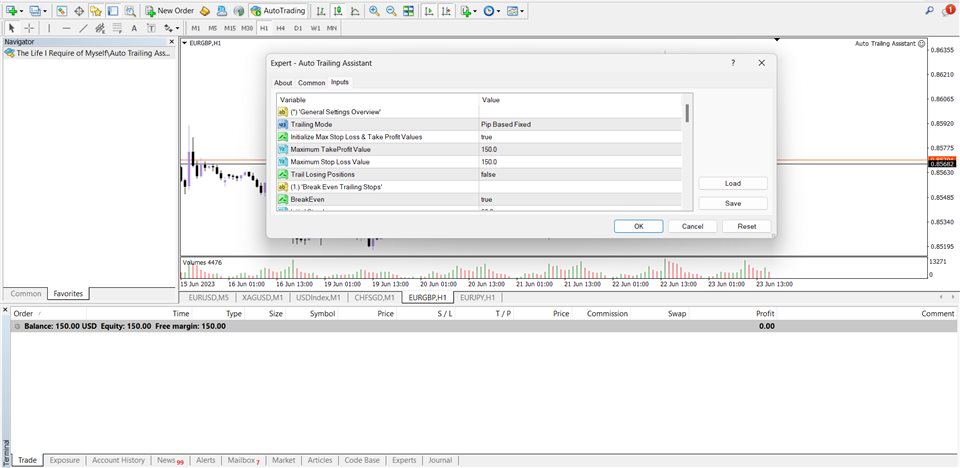960x468 pixels.
Task: Open the new chart dropdown arrow
Action: (22, 10)
